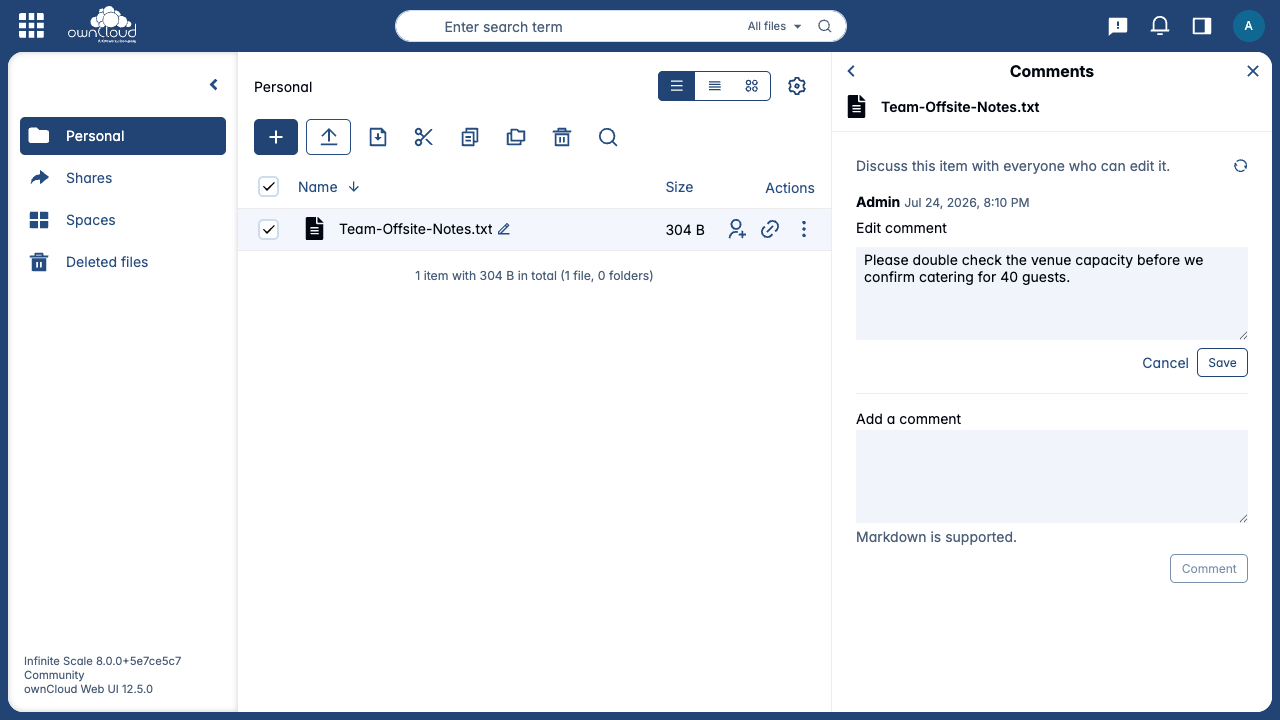Open Spaces in sidebar
Screen dimensions: 1280x720
tap(123, 220)
